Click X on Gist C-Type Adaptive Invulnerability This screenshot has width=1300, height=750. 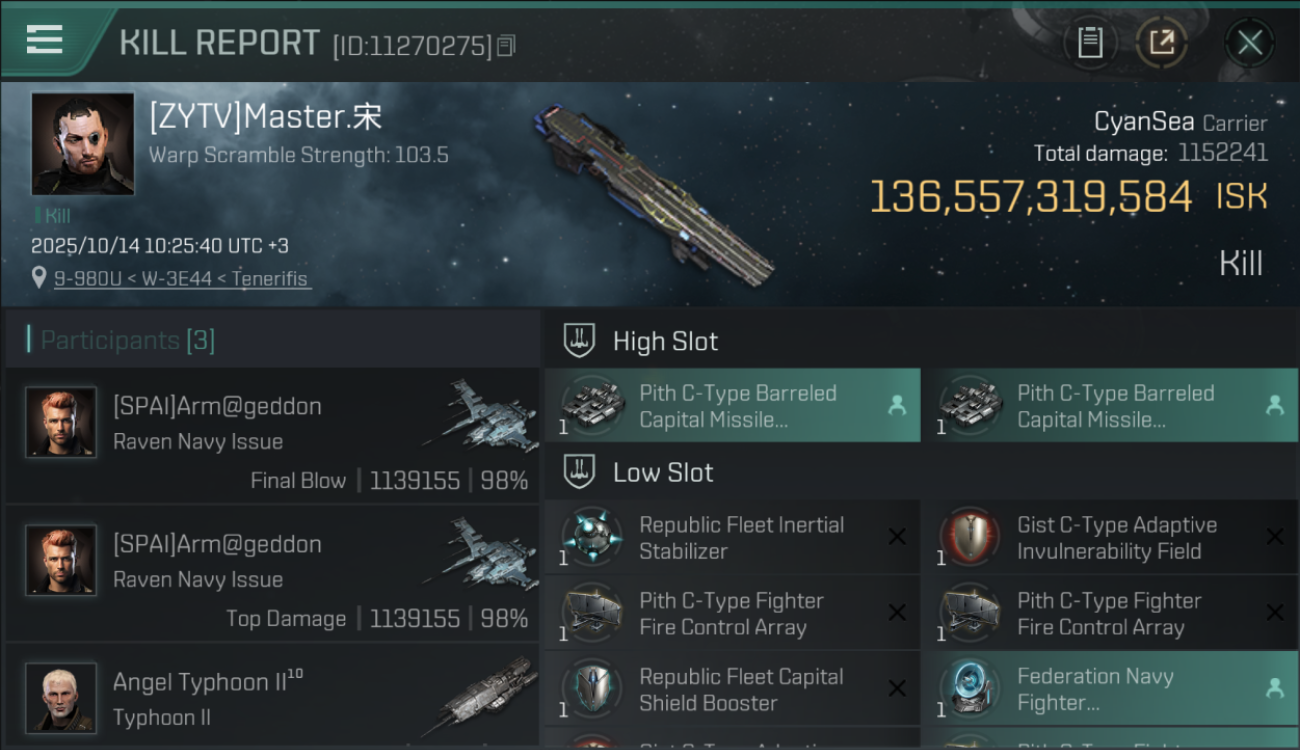click(x=1275, y=537)
